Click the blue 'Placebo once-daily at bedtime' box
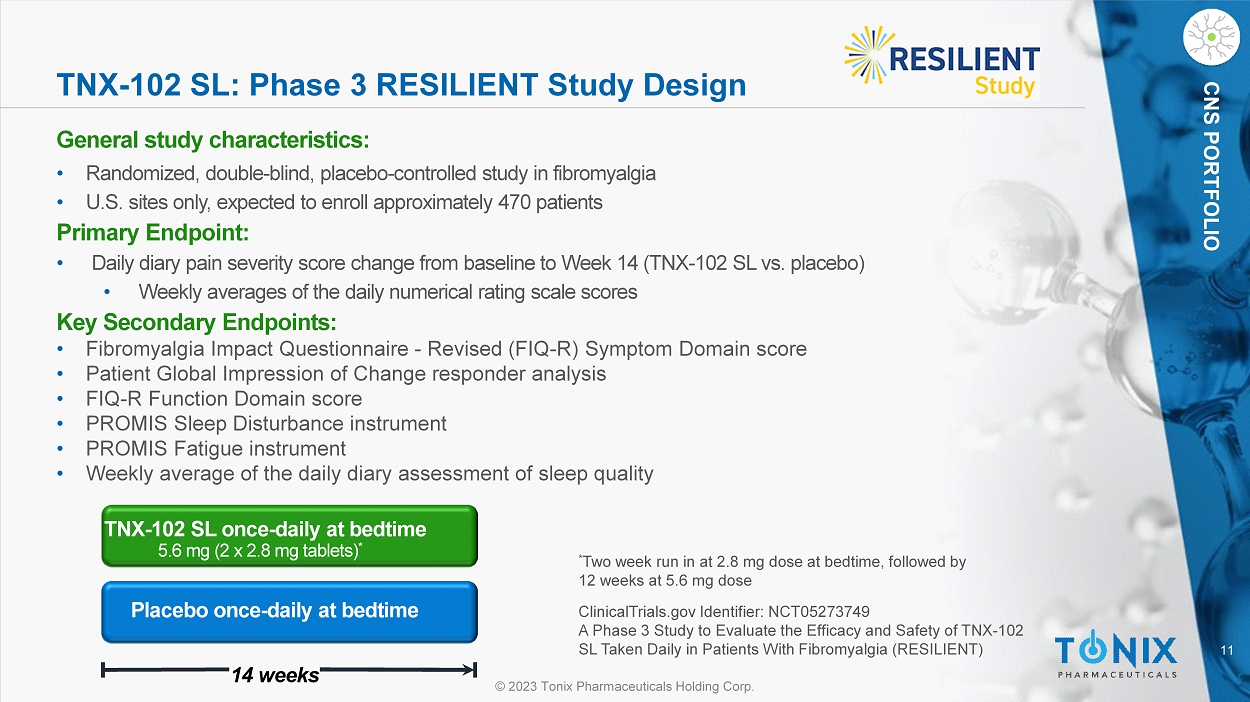 pos(290,611)
